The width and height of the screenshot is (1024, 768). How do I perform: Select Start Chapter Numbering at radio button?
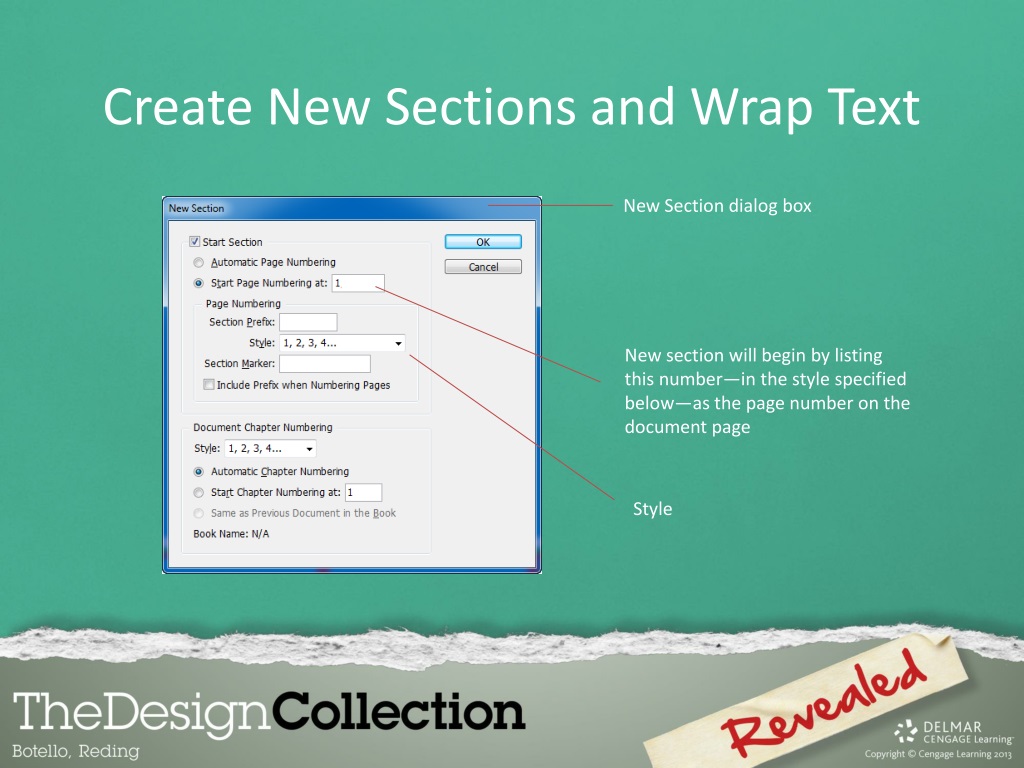[199, 492]
